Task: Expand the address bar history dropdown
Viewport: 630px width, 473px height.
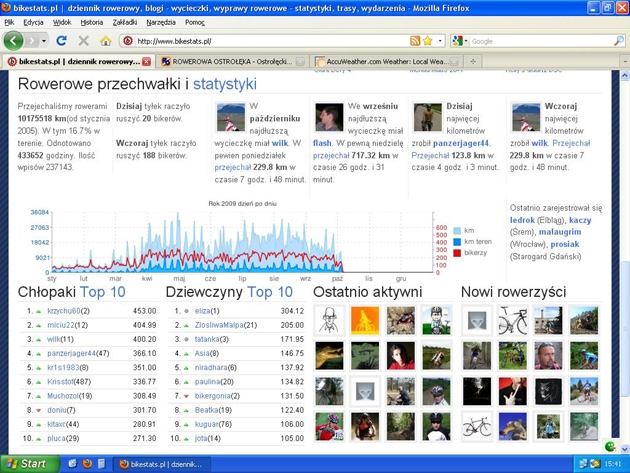Action: point(438,41)
